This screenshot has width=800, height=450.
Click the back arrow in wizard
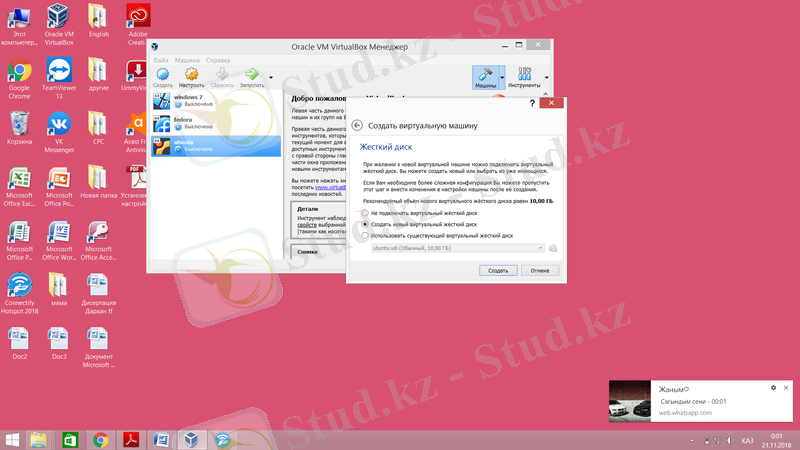(357, 125)
